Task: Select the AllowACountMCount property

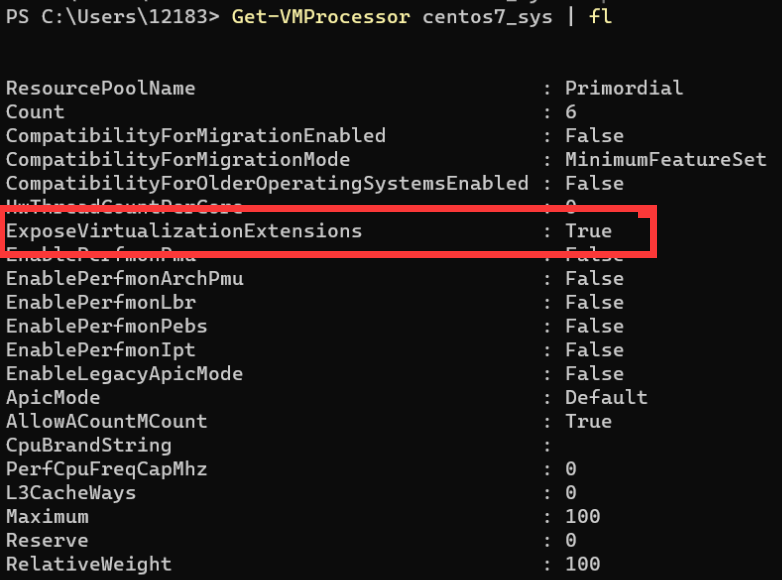Action: pos(107,422)
